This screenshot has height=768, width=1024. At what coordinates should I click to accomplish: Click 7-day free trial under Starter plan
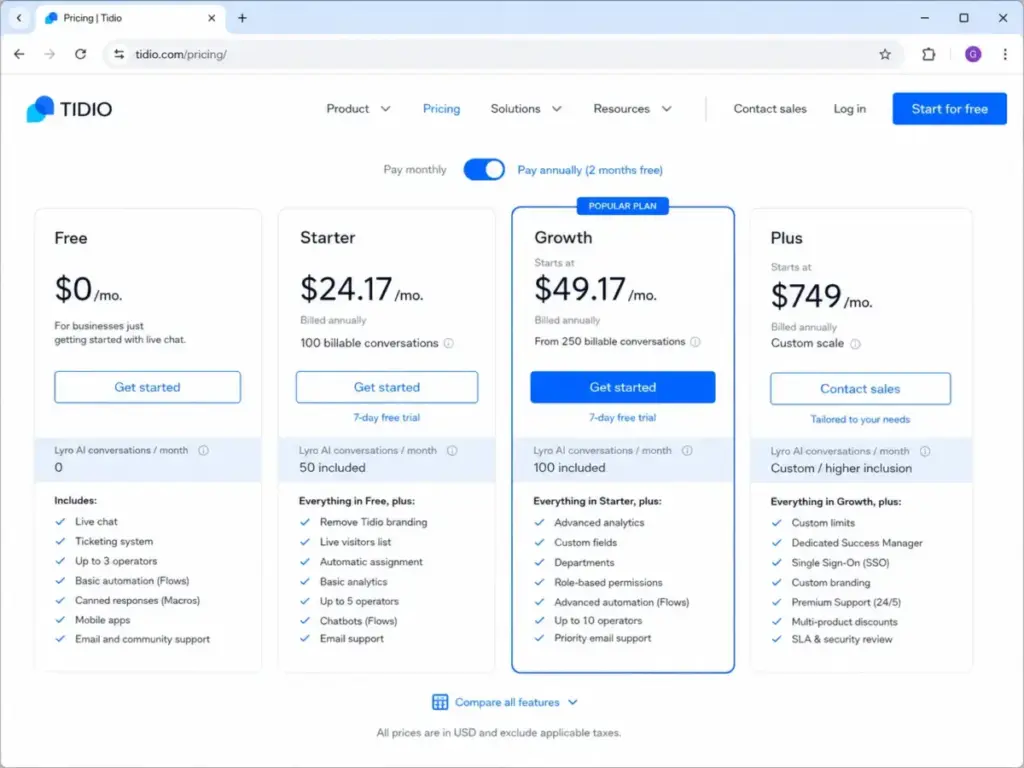[x=387, y=417]
